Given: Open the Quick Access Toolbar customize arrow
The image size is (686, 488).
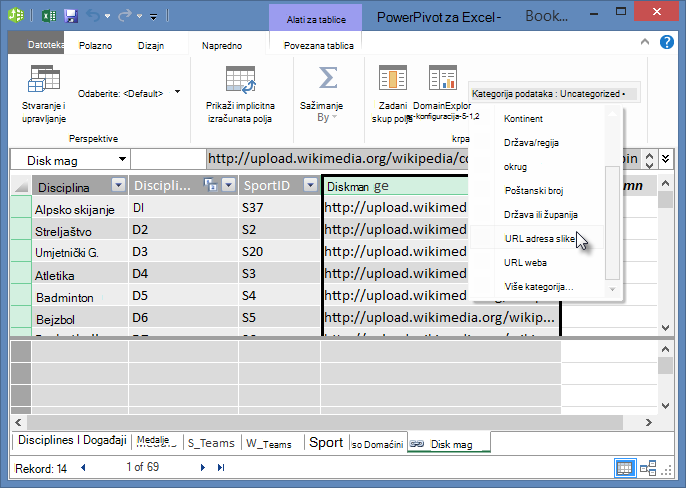Looking at the screenshot, I should [x=154, y=17].
